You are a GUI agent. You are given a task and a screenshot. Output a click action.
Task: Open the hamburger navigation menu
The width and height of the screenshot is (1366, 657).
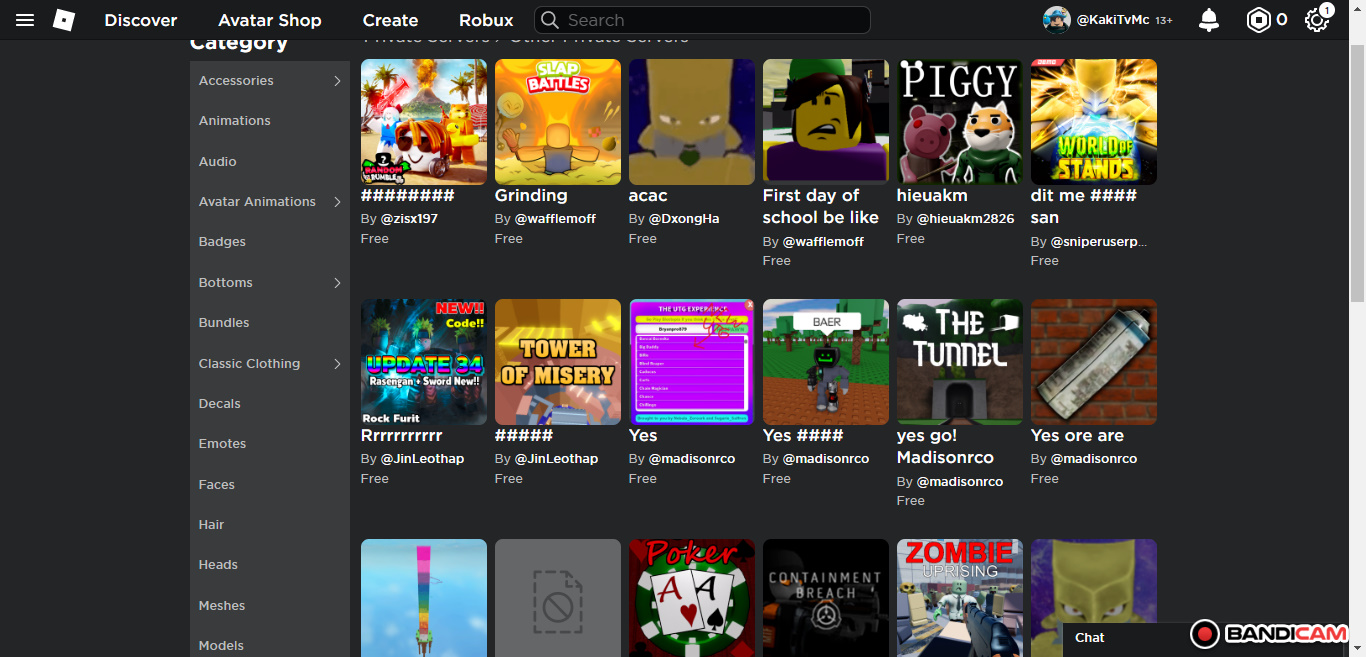[25, 20]
